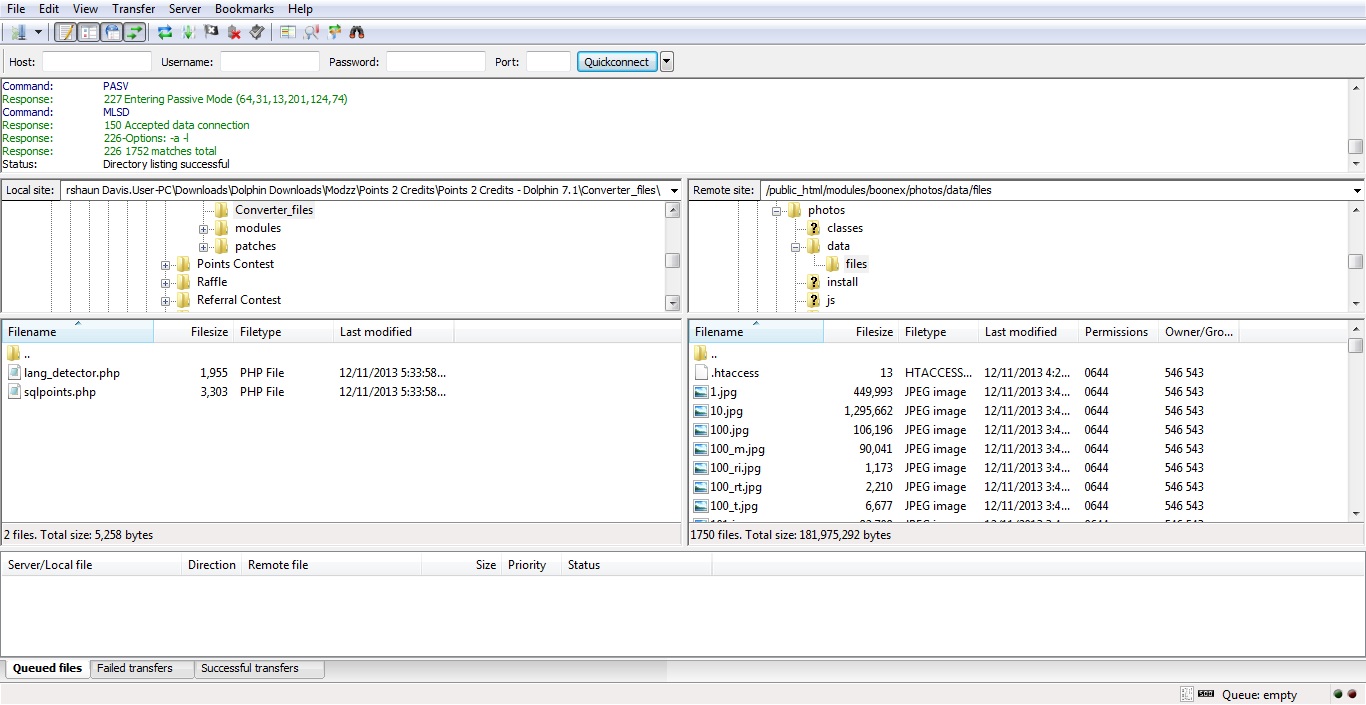Screen dimensions: 1366x705
Task: Open the Bookmarks menu
Action: tap(244, 9)
